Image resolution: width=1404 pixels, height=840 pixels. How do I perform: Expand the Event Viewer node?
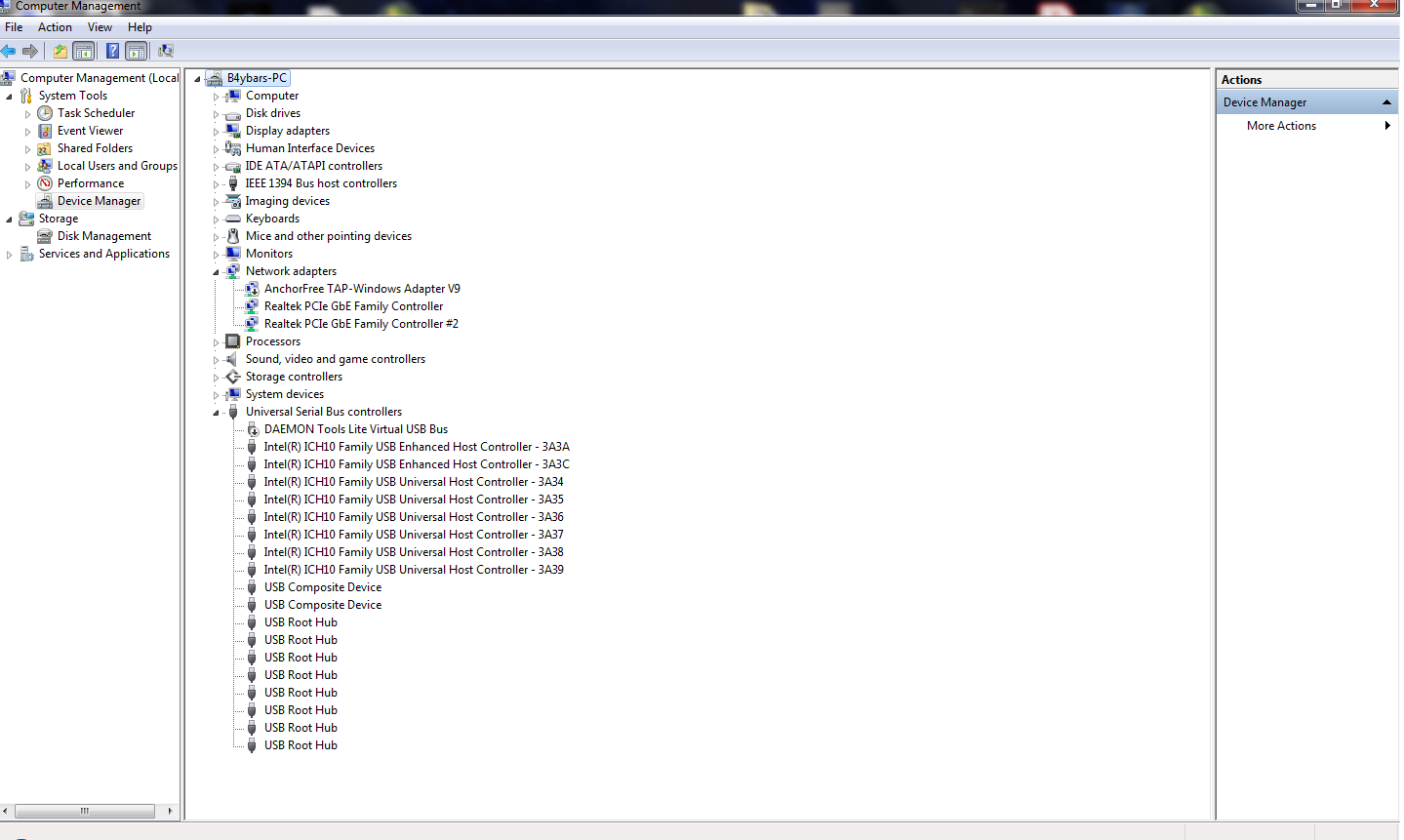27,132
